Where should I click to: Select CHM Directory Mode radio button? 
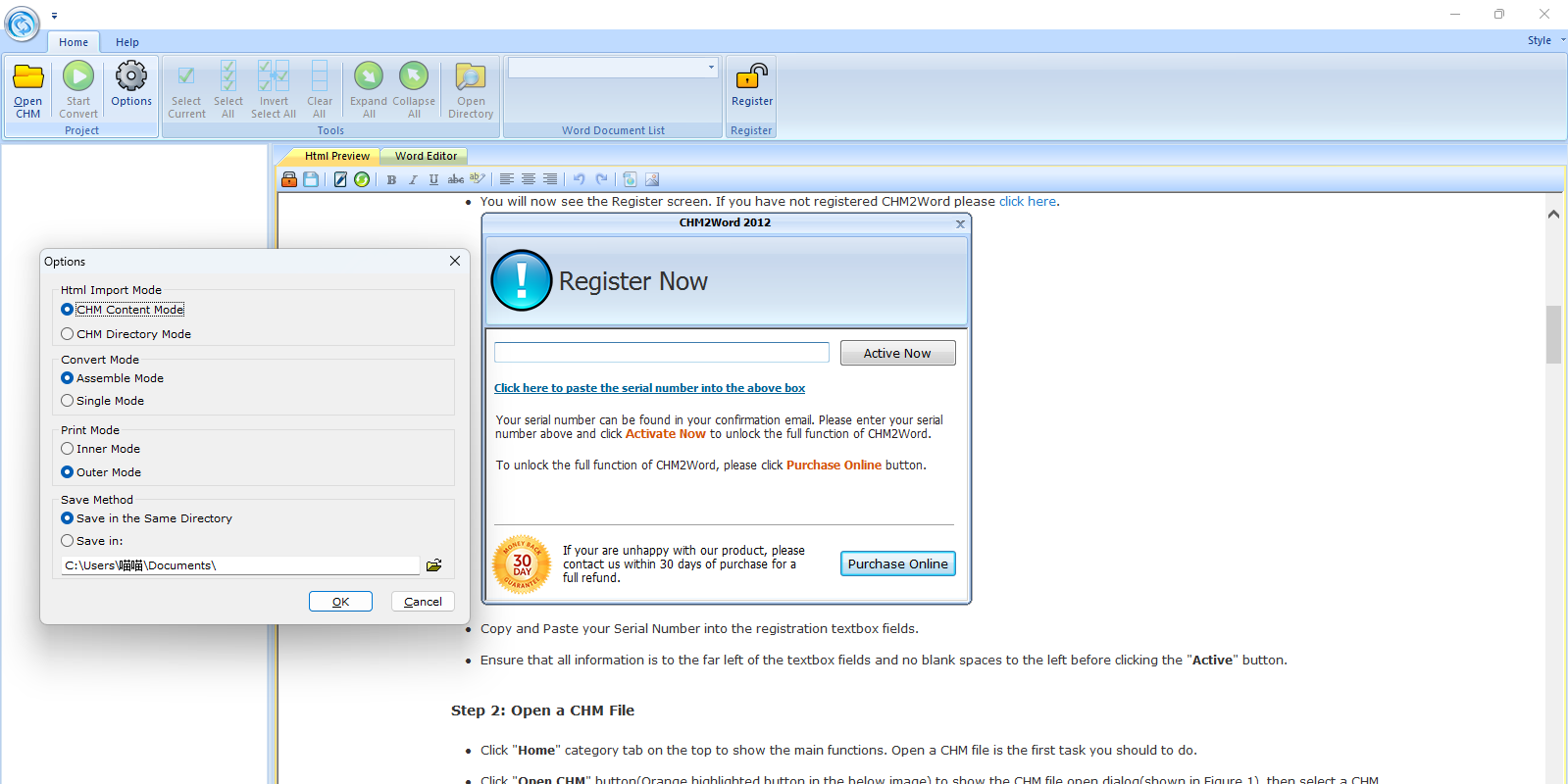point(68,334)
